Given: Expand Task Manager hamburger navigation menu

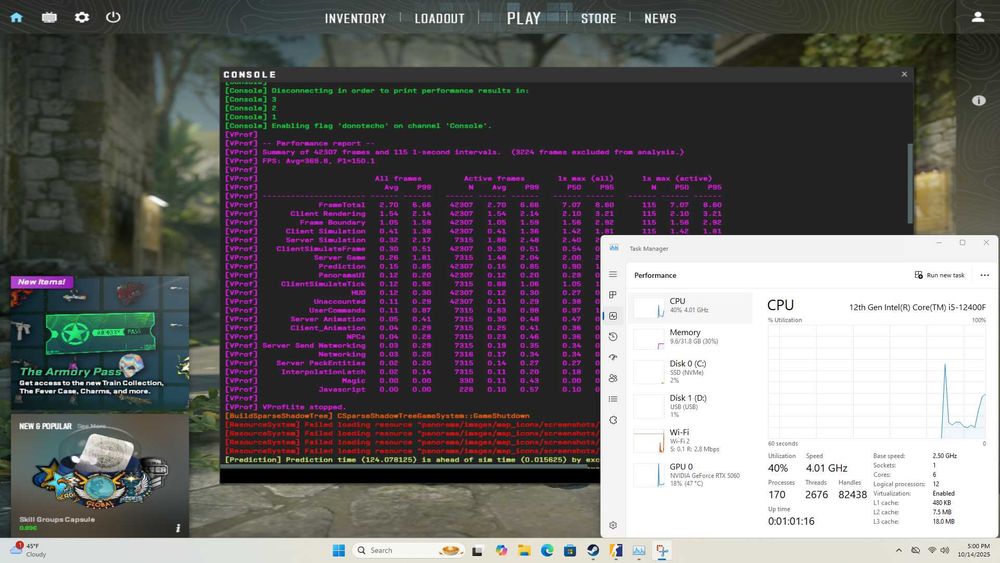Looking at the screenshot, I should coord(613,275).
